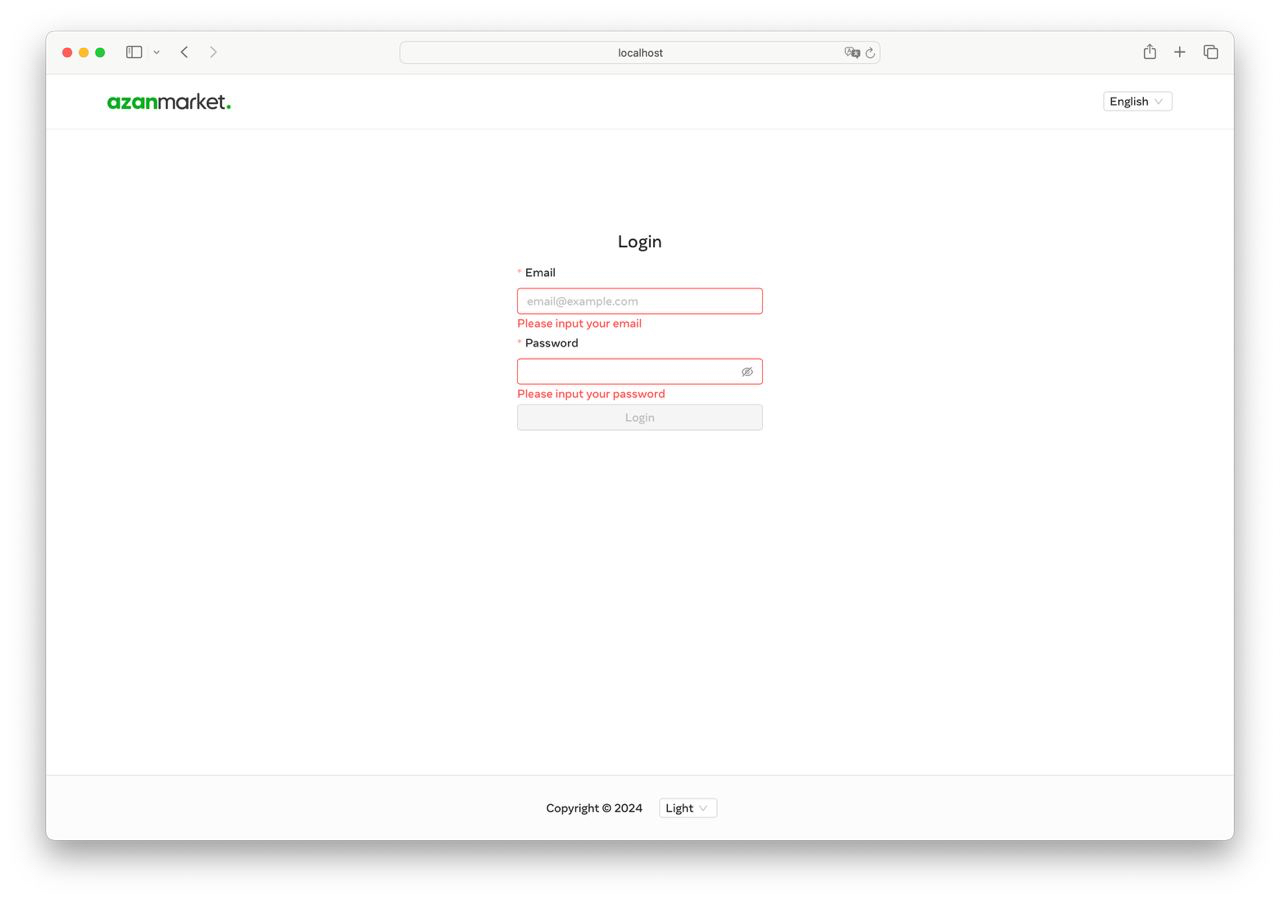Click the azanmarket logo
This screenshot has width=1280, height=901.
point(168,100)
